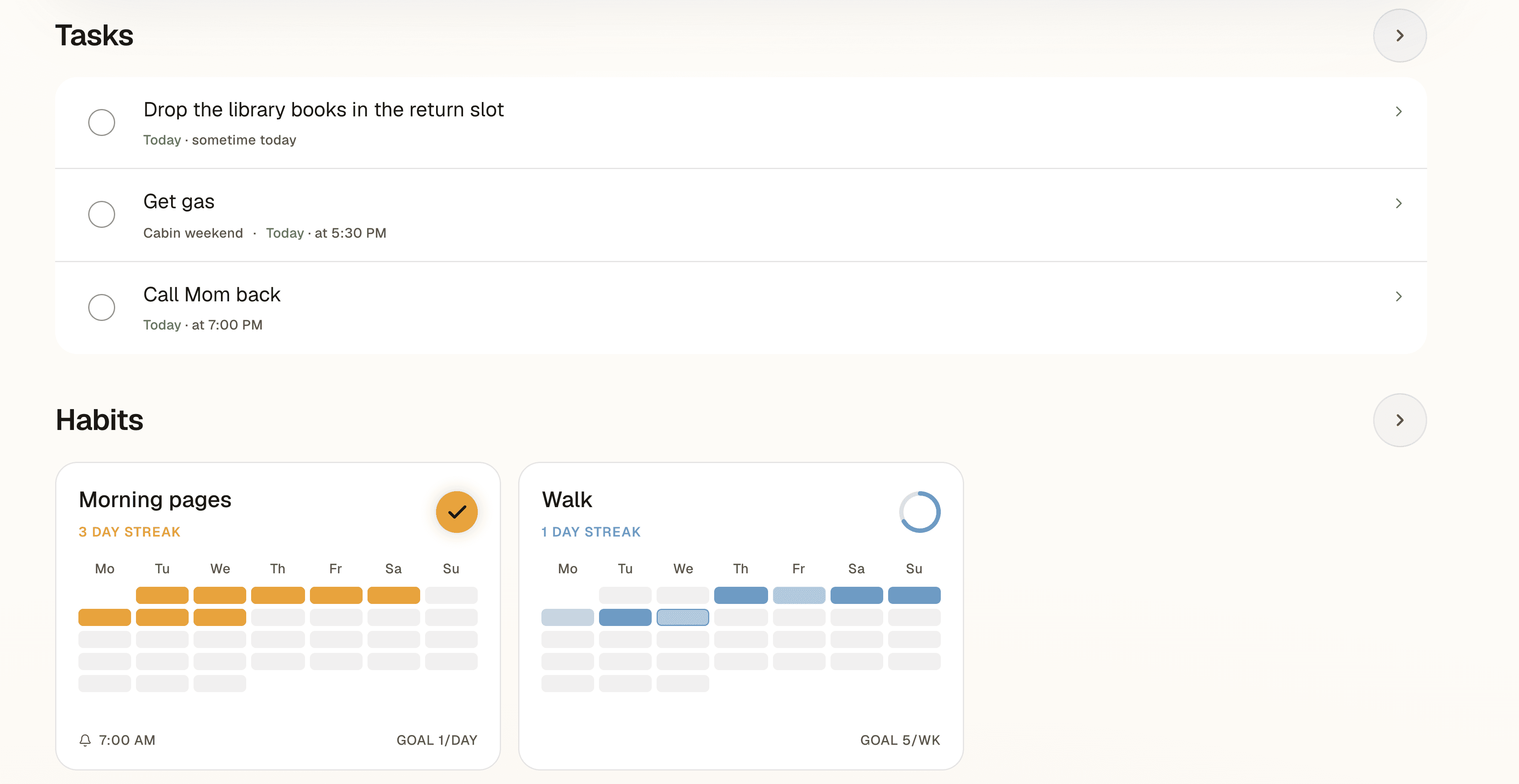Open the 'Cabin weekend' project label
Screen dimensions: 1519x784
click(x=193, y=233)
